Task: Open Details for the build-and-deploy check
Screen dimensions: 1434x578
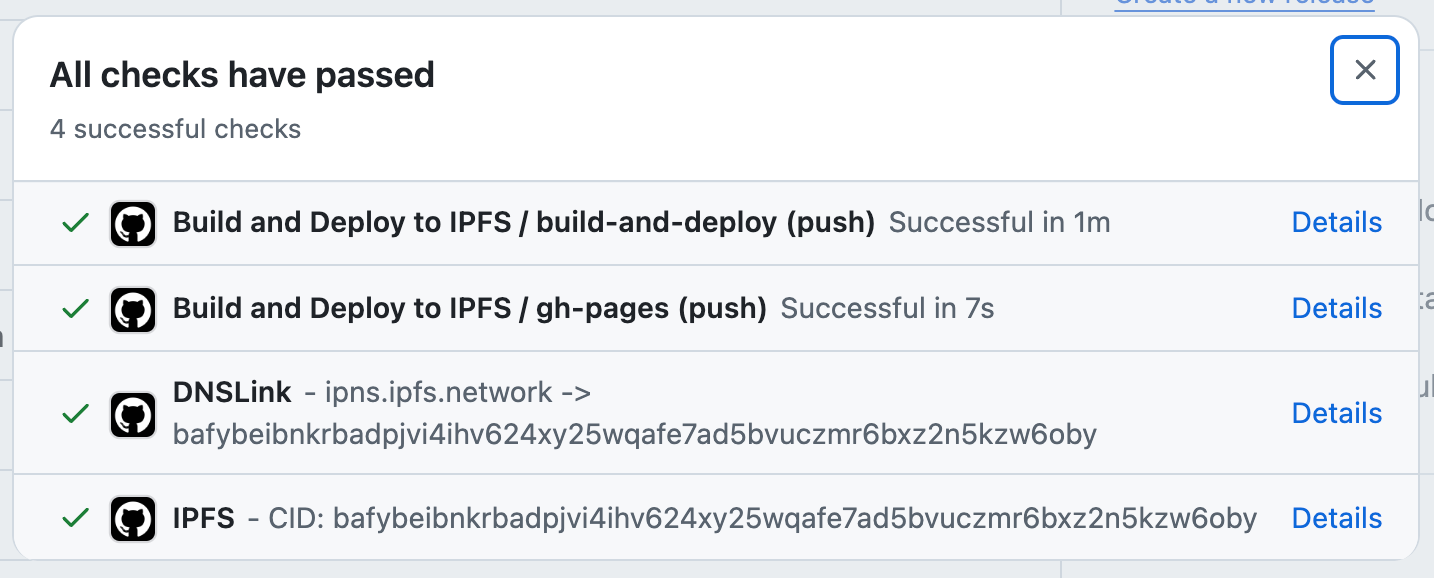Action: pos(1337,222)
